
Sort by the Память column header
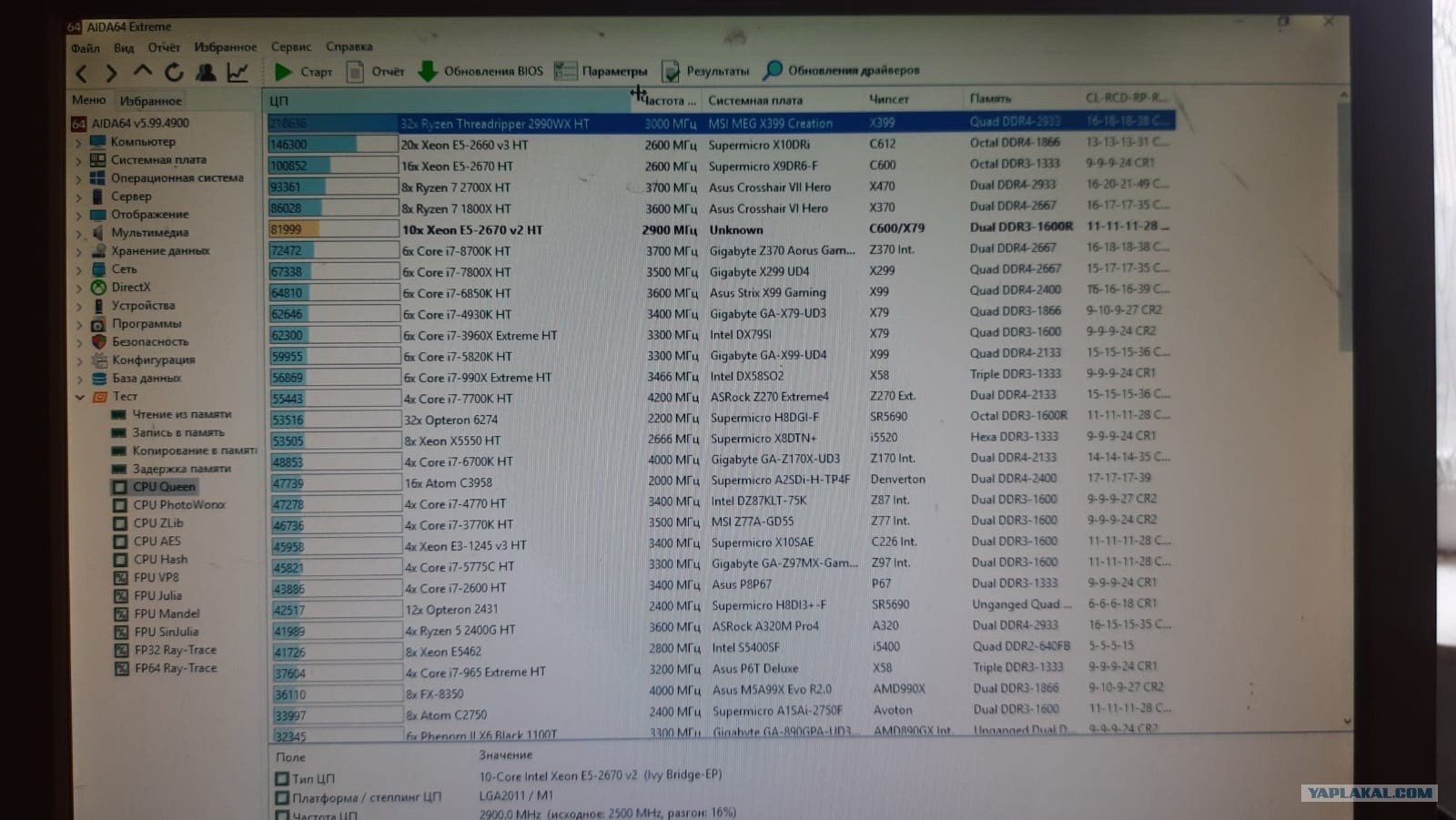click(1019, 98)
